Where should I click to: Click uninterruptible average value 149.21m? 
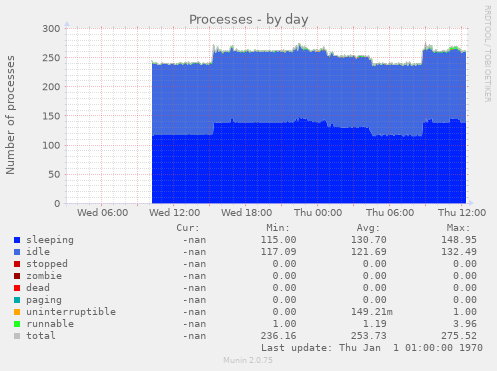coord(372,312)
